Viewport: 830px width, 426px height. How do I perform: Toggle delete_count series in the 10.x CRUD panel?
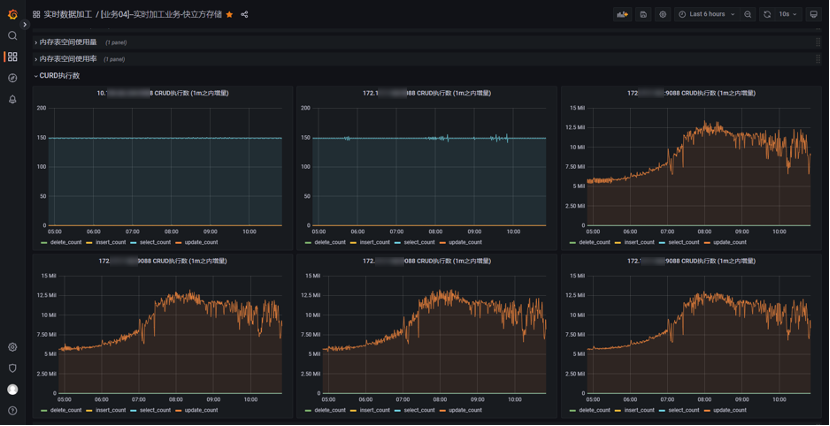(66, 243)
